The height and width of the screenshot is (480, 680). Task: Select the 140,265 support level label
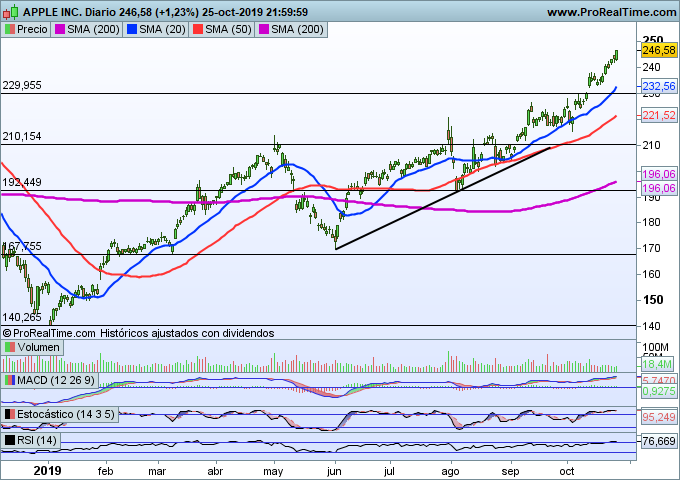(22, 317)
